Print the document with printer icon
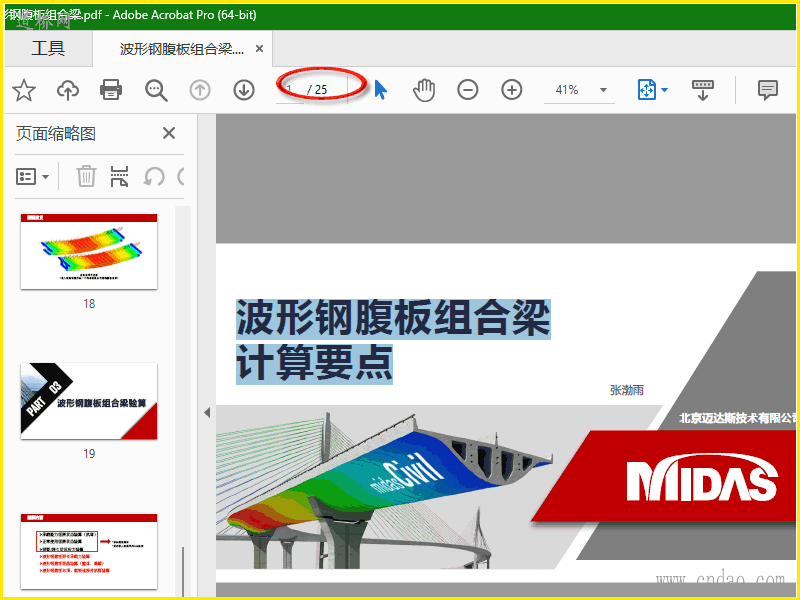This screenshot has height=600, width=800. point(111,90)
